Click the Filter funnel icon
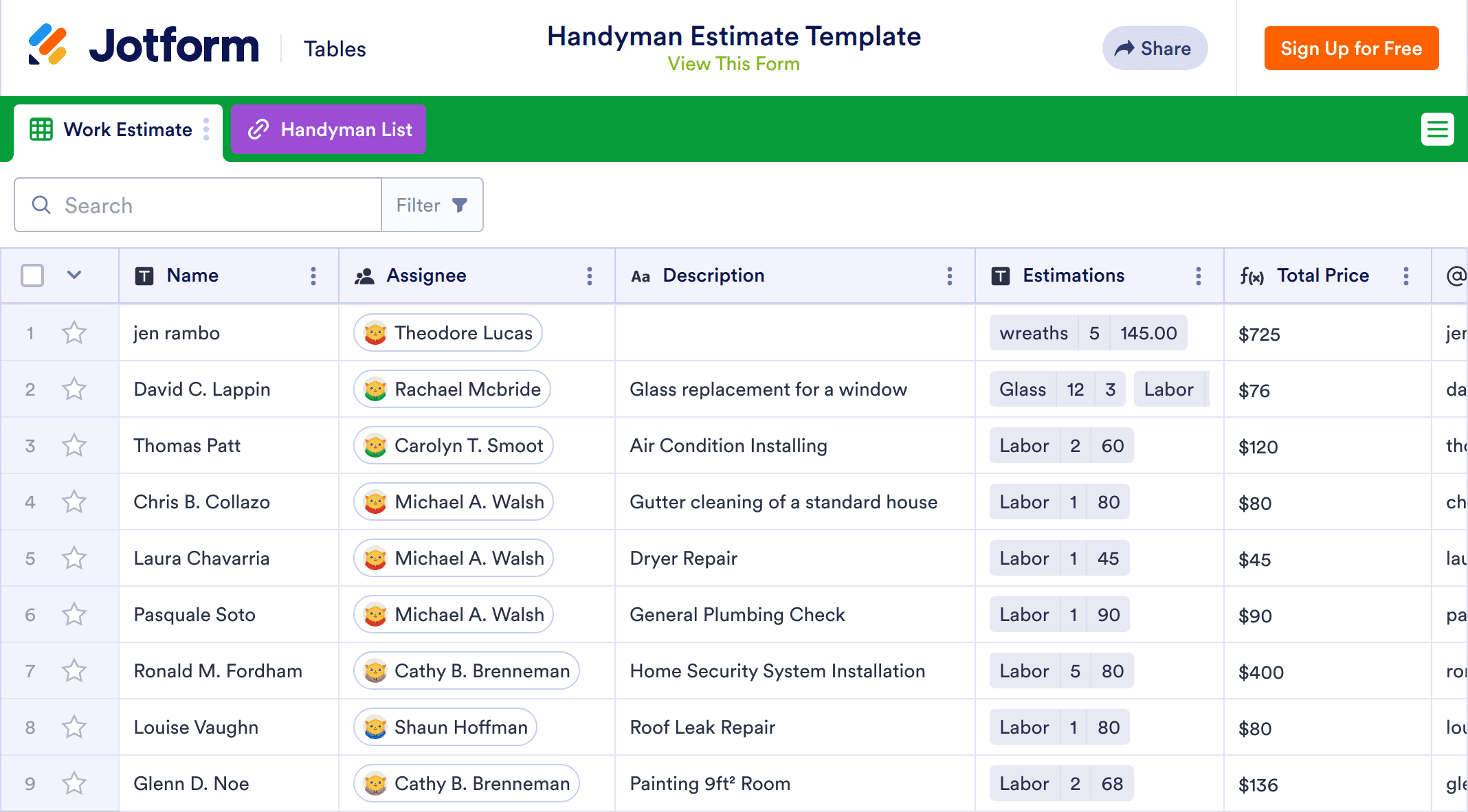1468x812 pixels. click(x=460, y=205)
